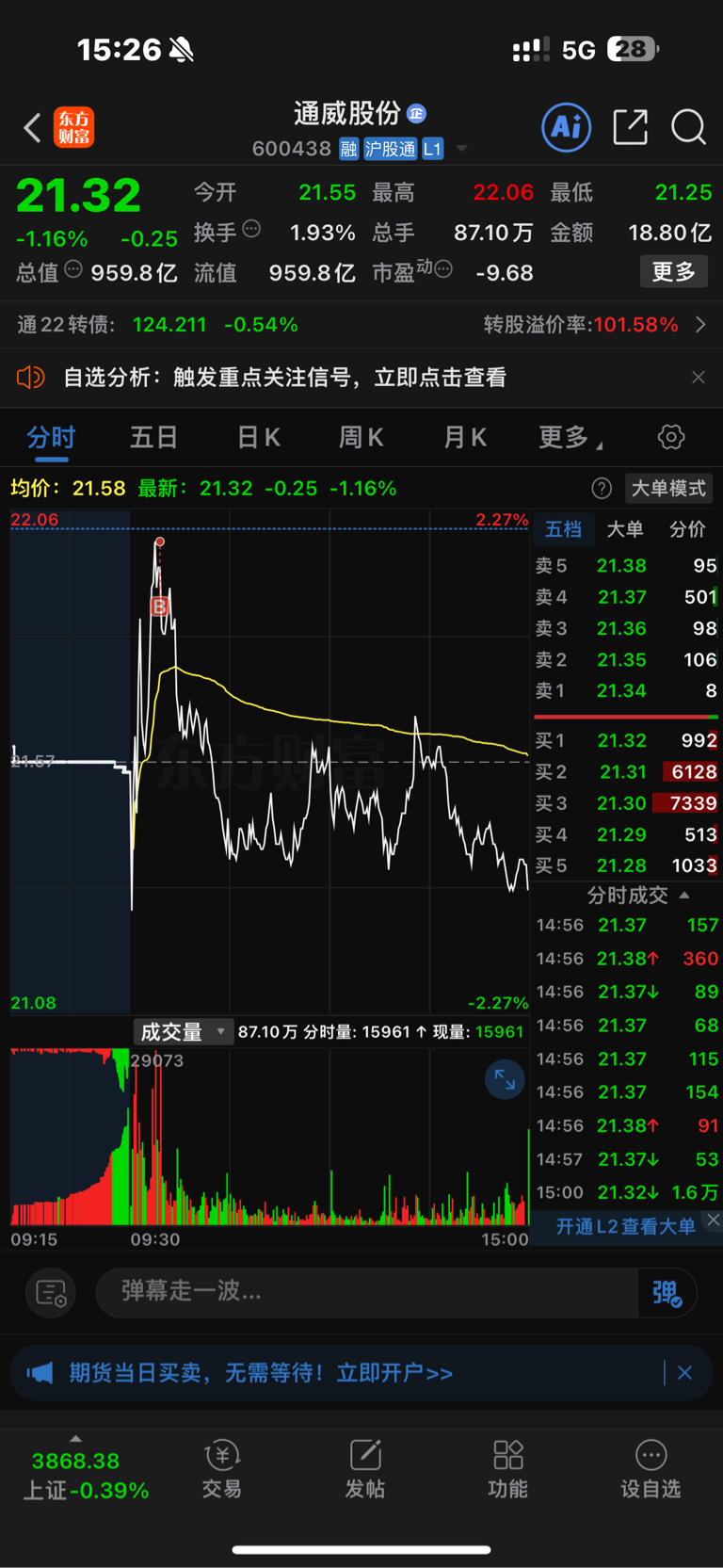Select the 大单 tab

[x=625, y=529]
